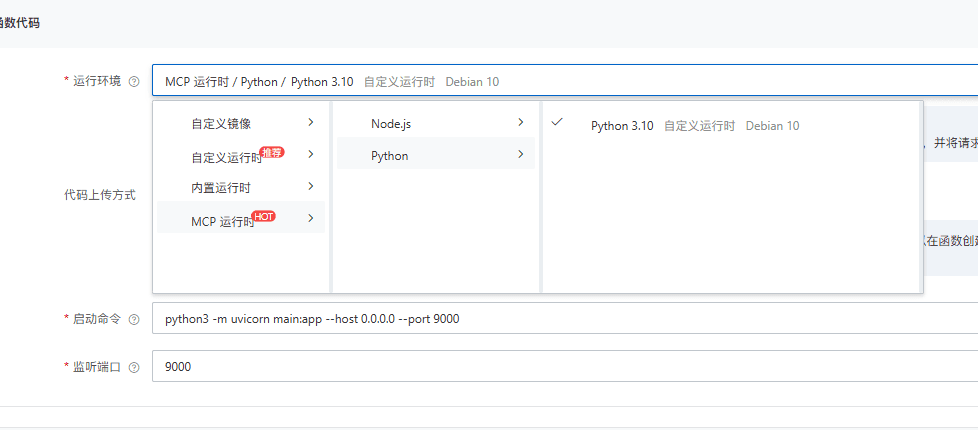
Task: Click the checkmark beside Python 3.10
Action: [558, 122]
